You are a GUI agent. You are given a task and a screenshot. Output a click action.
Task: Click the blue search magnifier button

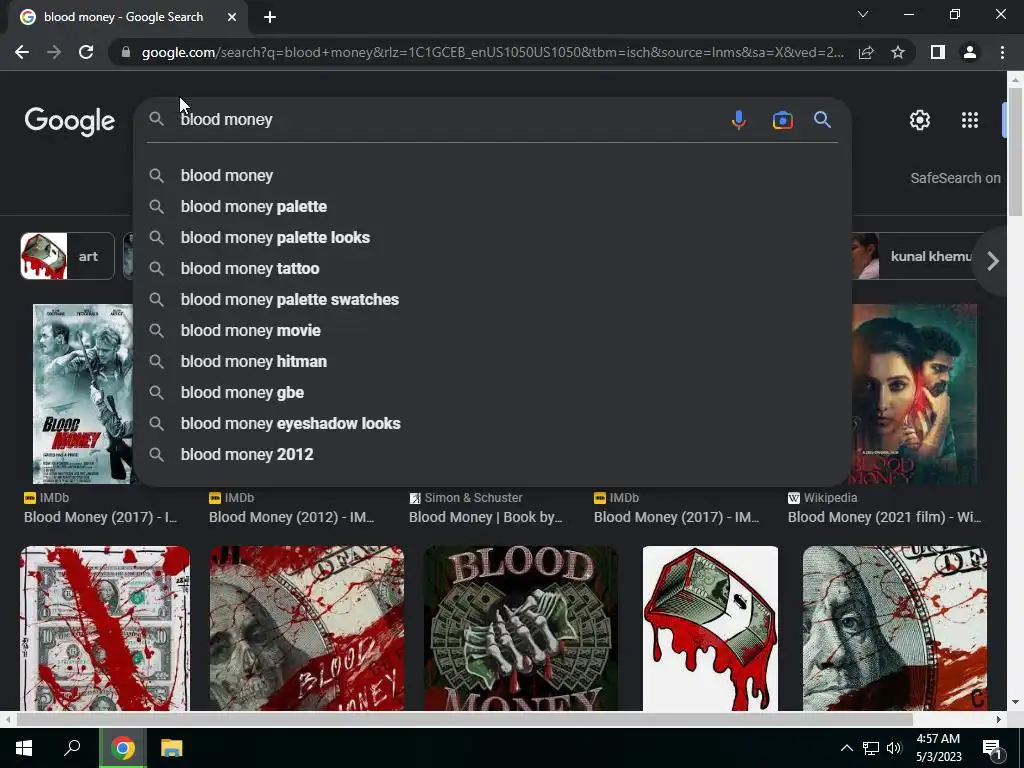[x=822, y=120]
